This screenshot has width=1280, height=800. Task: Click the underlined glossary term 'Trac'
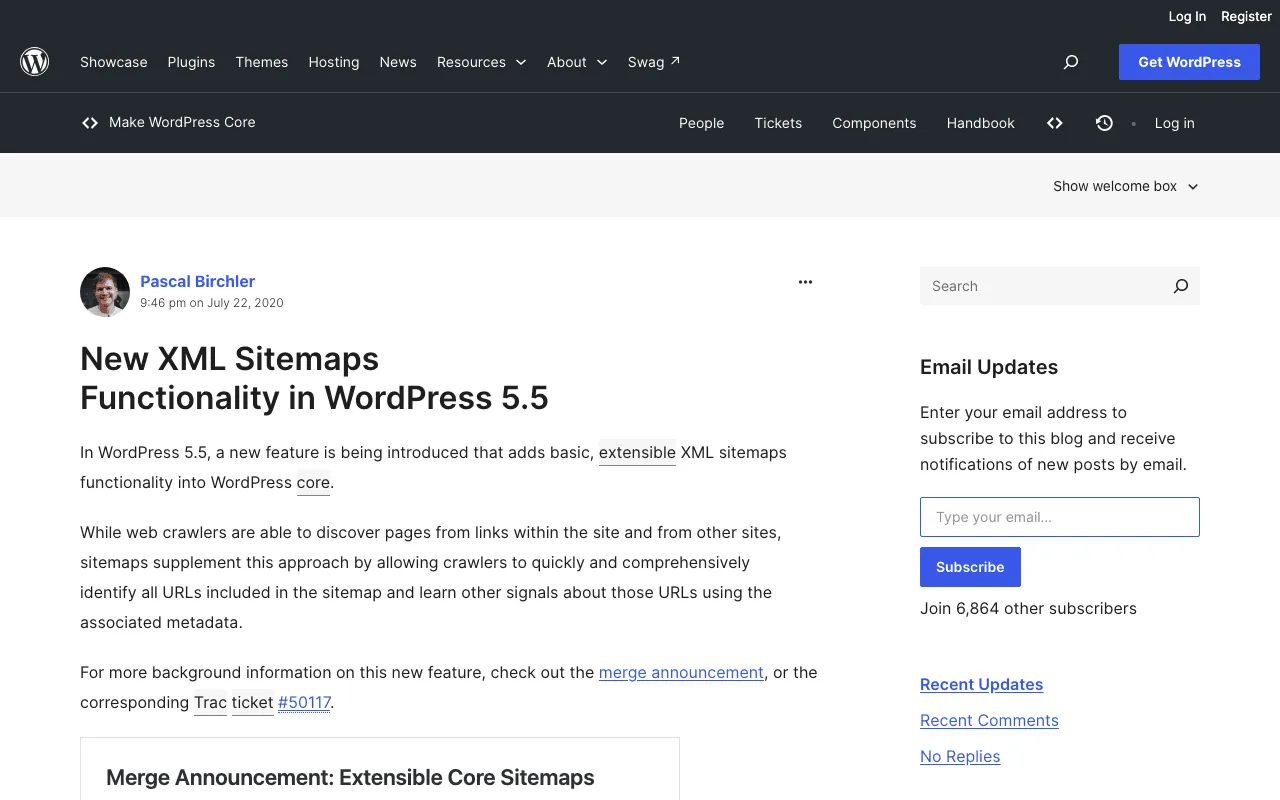[x=210, y=702]
